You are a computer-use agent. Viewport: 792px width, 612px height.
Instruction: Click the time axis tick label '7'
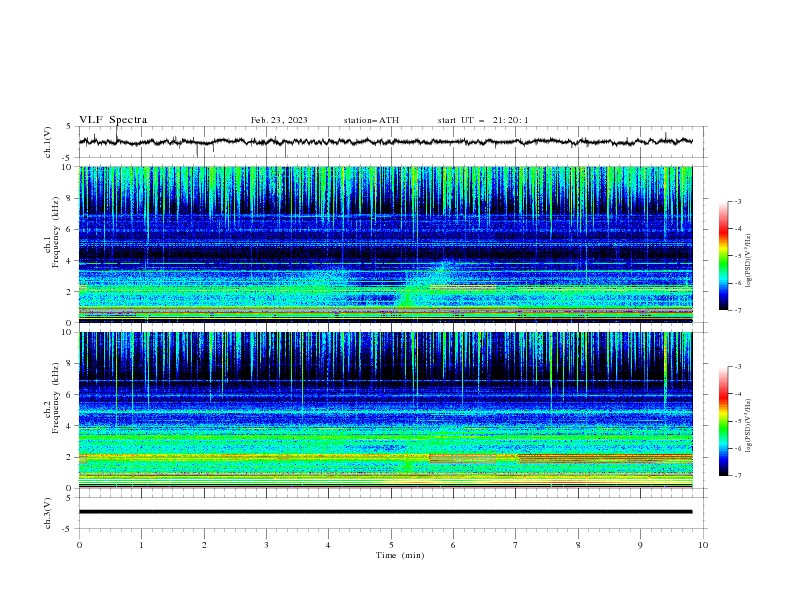click(516, 545)
